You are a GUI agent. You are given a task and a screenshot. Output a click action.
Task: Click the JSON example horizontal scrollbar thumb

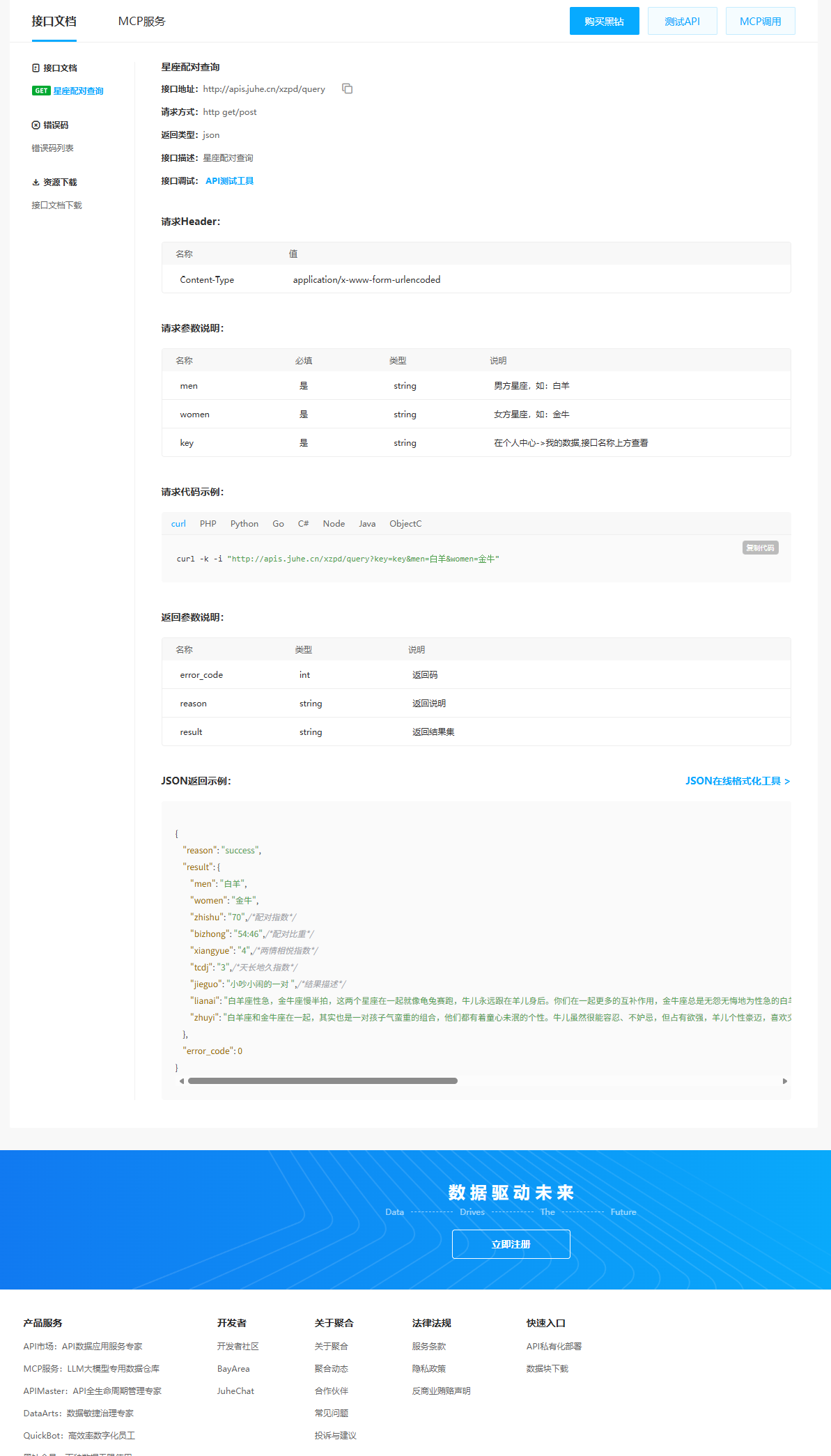(323, 1081)
